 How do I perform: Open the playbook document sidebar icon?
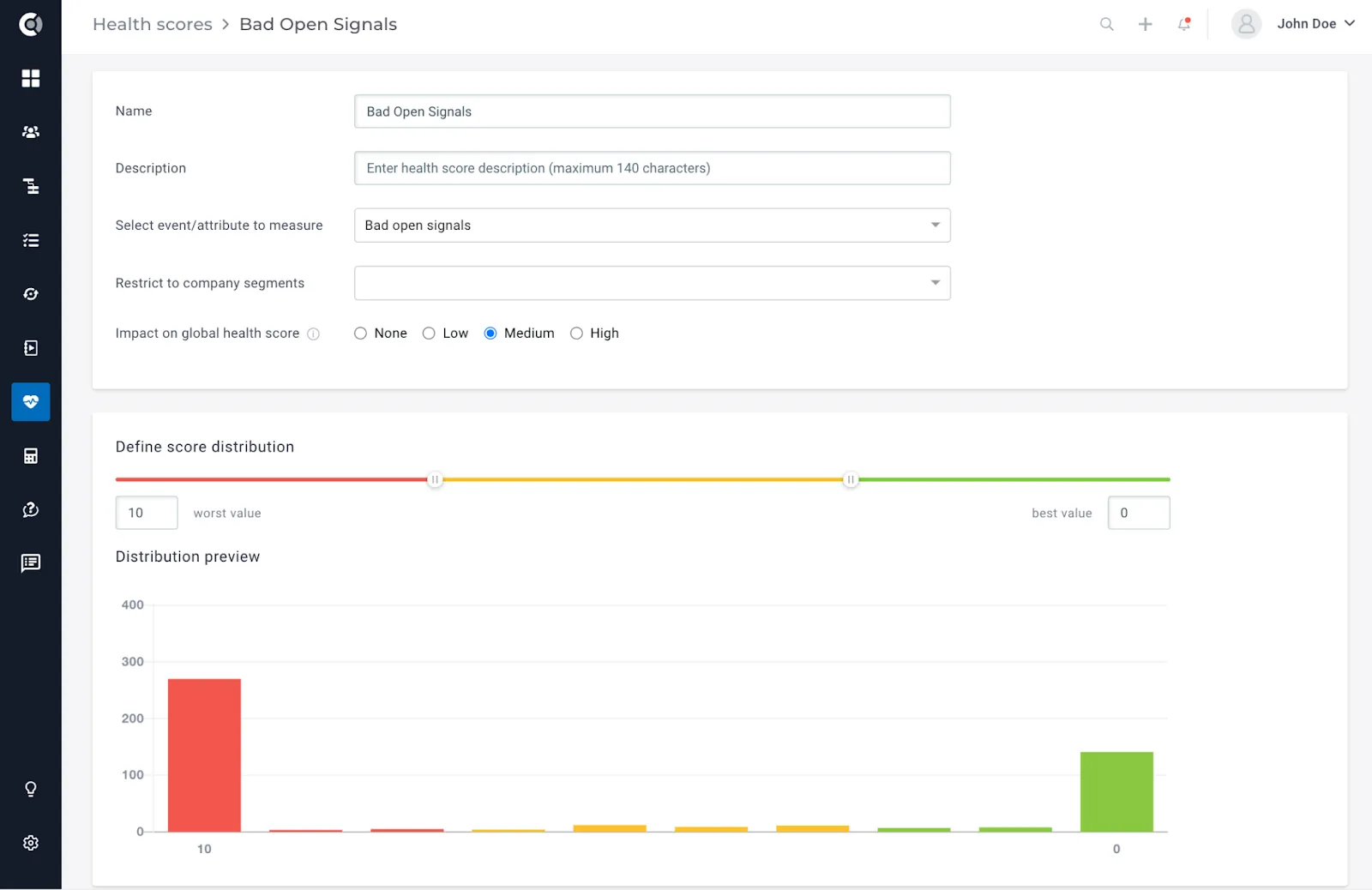click(31, 348)
